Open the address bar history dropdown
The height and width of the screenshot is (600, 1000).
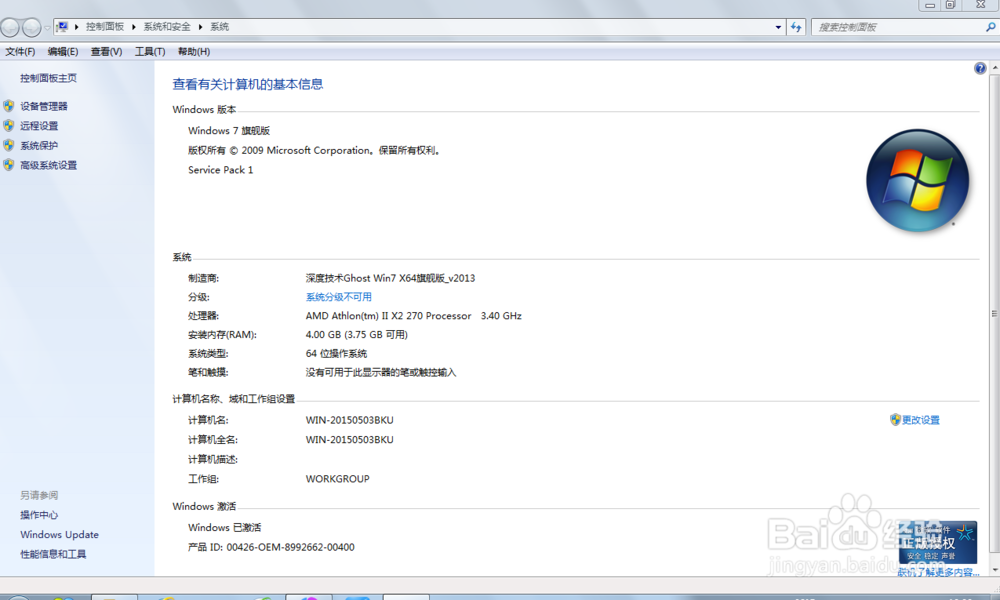tap(778, 27)
